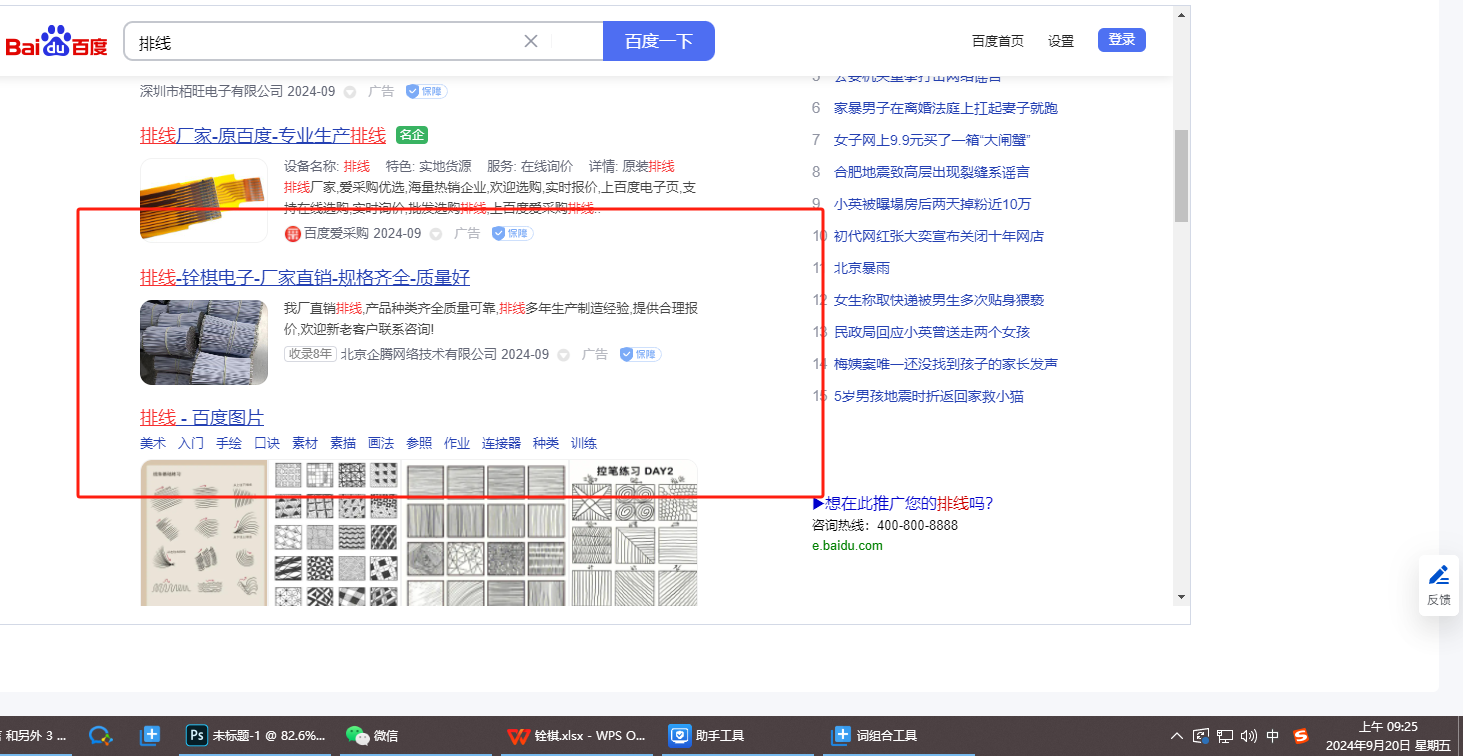Screen dimensions: 1463x756
Task: Expand the hidden system tray icons chevron
Action: (1177, 736)
